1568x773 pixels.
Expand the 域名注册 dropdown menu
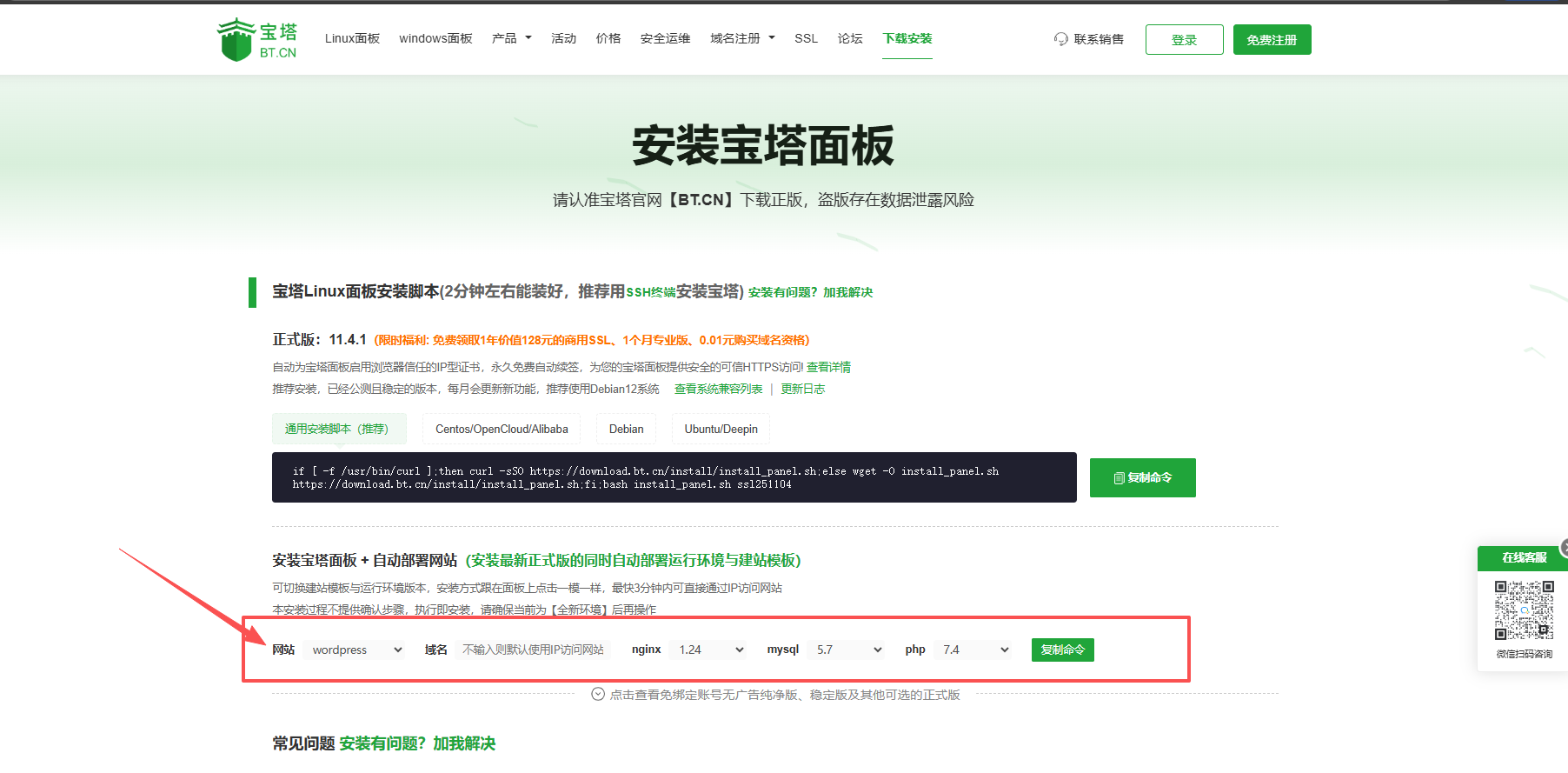[x=742, y=38]
